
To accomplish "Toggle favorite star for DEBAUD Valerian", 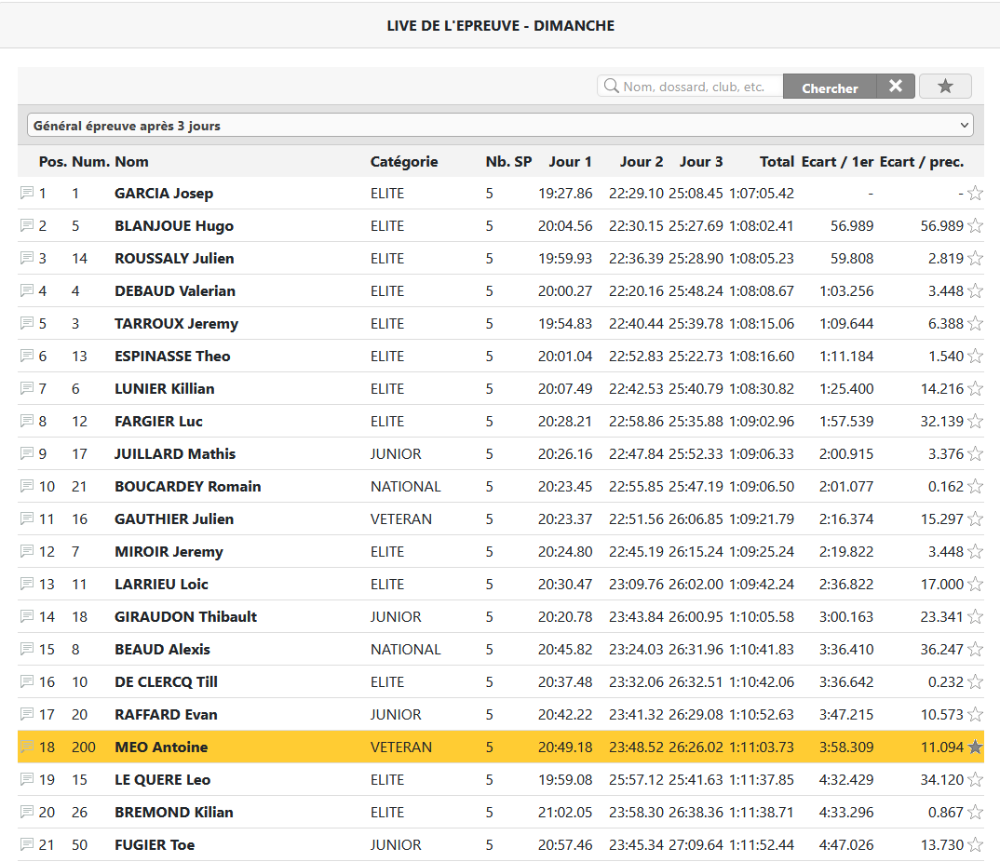I will click(975, 290).
